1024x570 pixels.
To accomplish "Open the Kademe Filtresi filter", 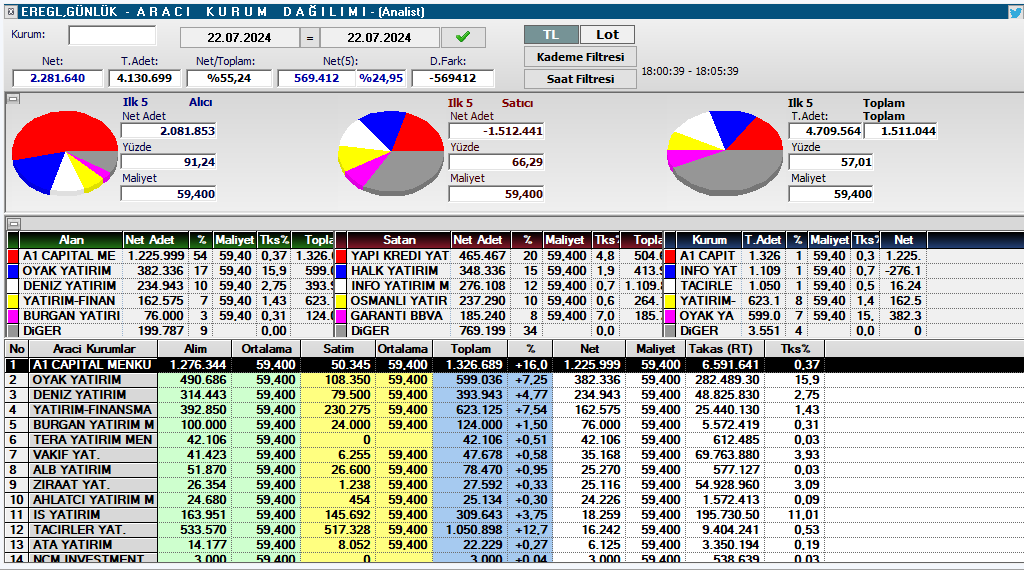I will click(580, 57).
